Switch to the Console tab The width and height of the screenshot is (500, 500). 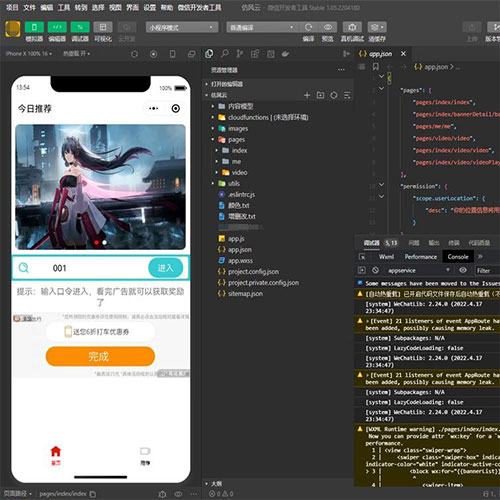pyautogui.click(x=458, y=257)
